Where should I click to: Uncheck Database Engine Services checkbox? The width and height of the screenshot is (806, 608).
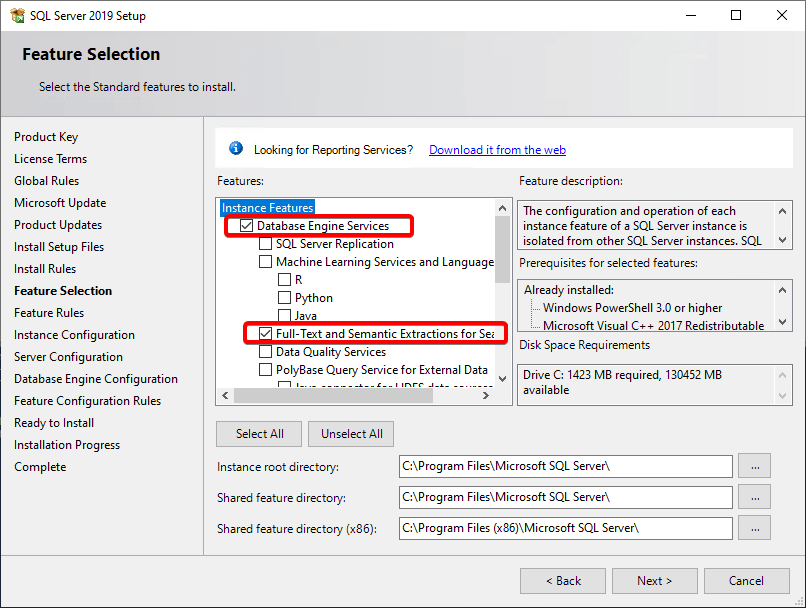246,226
